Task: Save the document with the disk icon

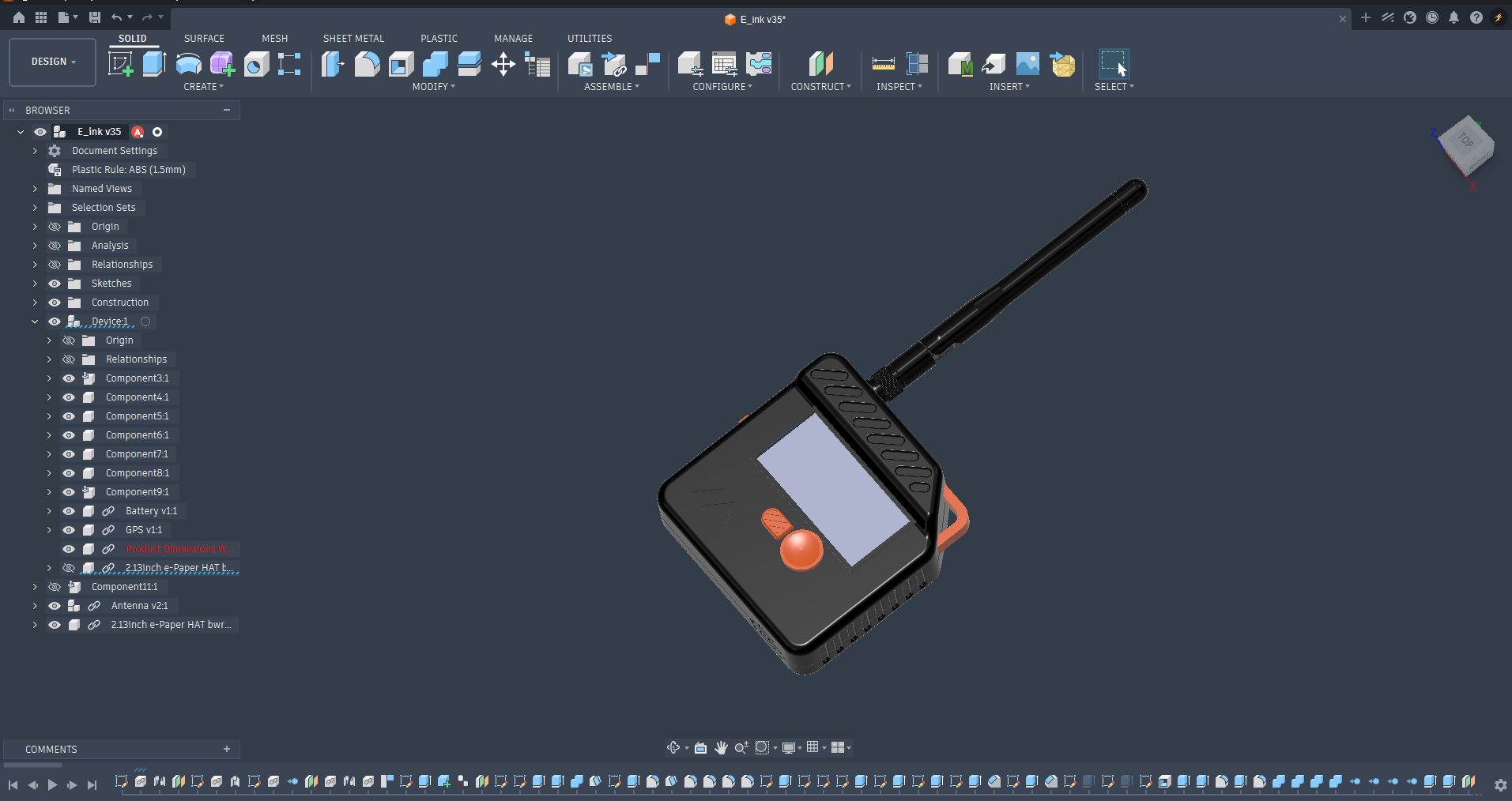Action: (x=95, y=17)
